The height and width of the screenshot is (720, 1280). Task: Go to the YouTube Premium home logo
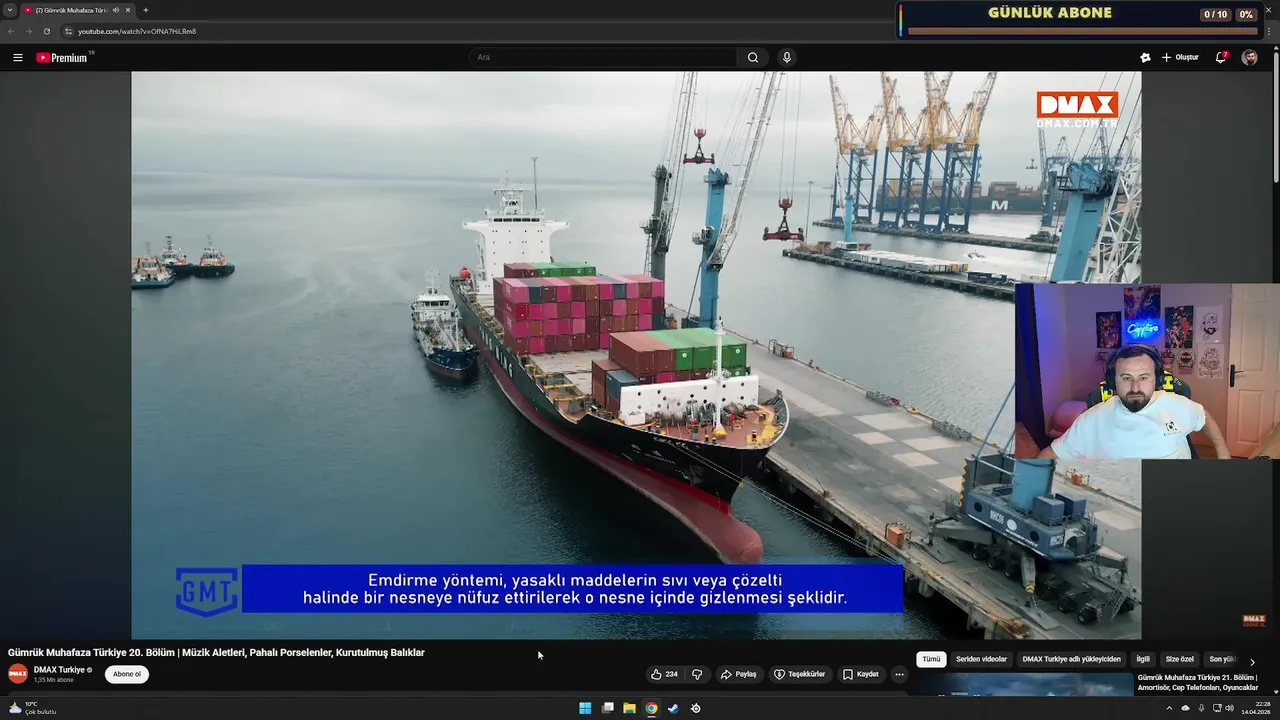64,57
